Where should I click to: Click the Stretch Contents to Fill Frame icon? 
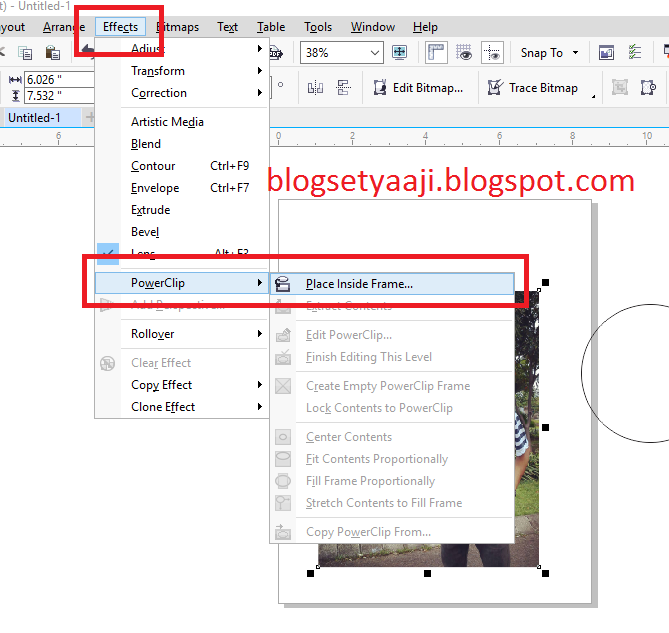(x=283, y=503)
